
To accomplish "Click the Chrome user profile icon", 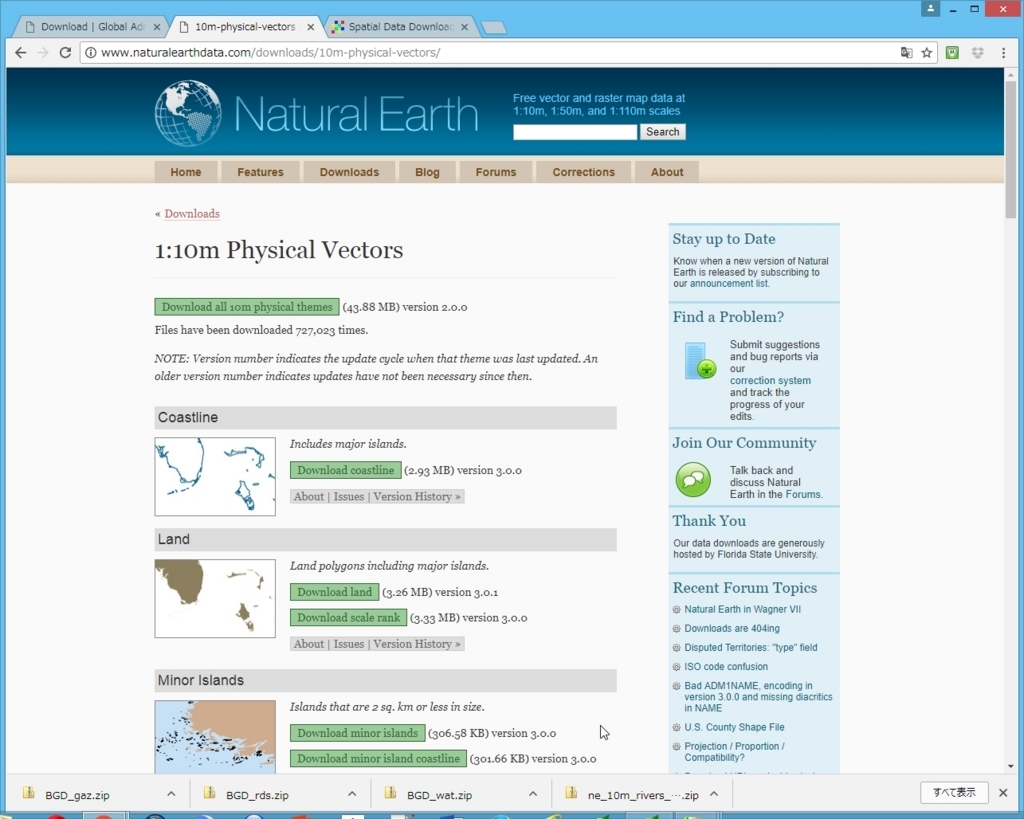I will 930,8.
